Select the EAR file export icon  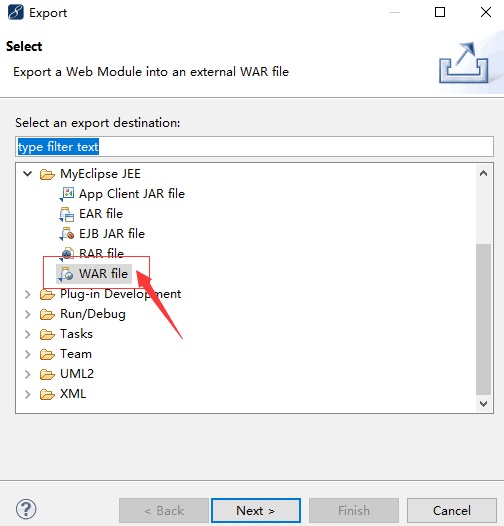point(67,214)
